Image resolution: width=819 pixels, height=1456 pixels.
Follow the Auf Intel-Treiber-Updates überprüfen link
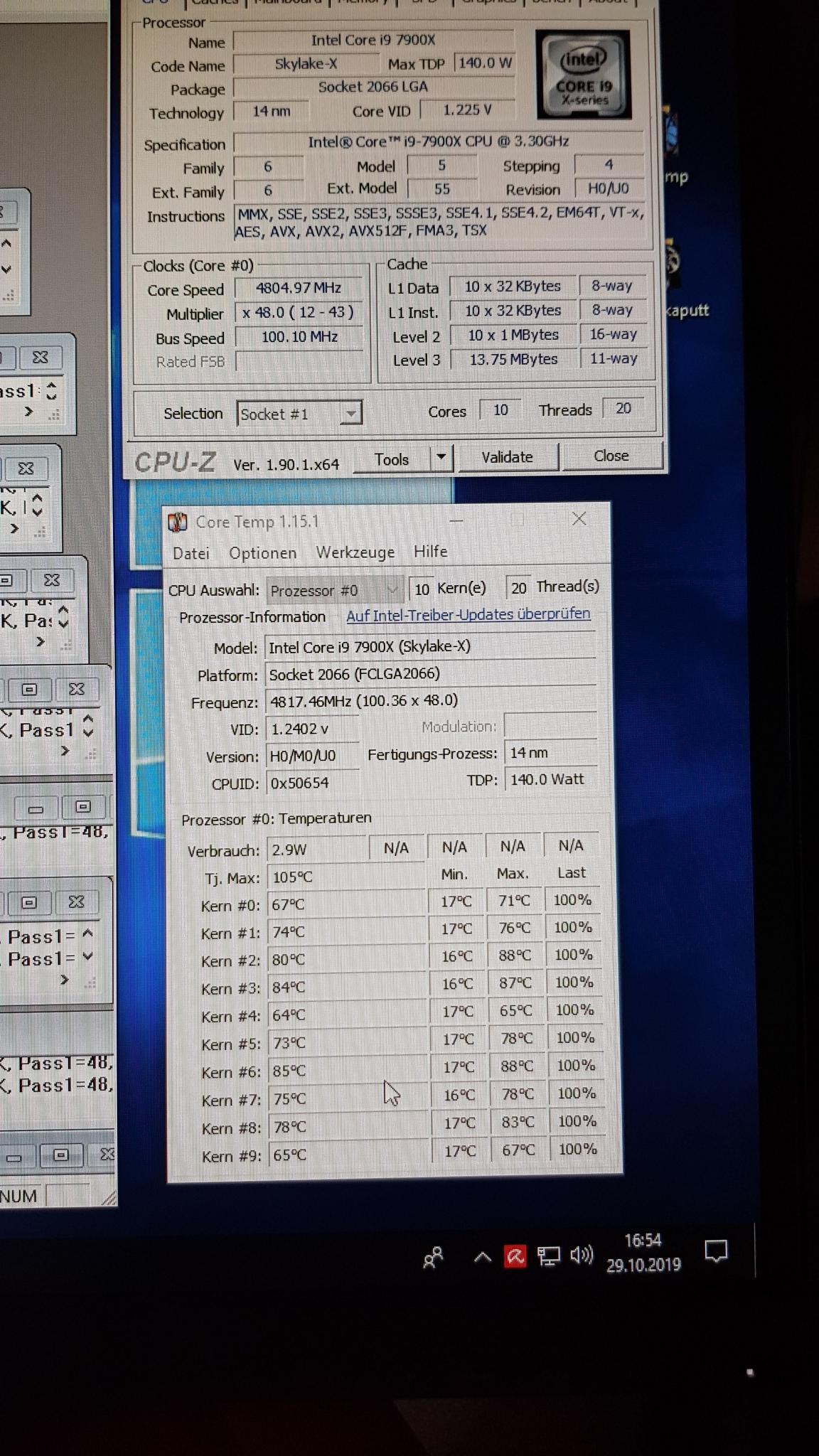point(469,614)
